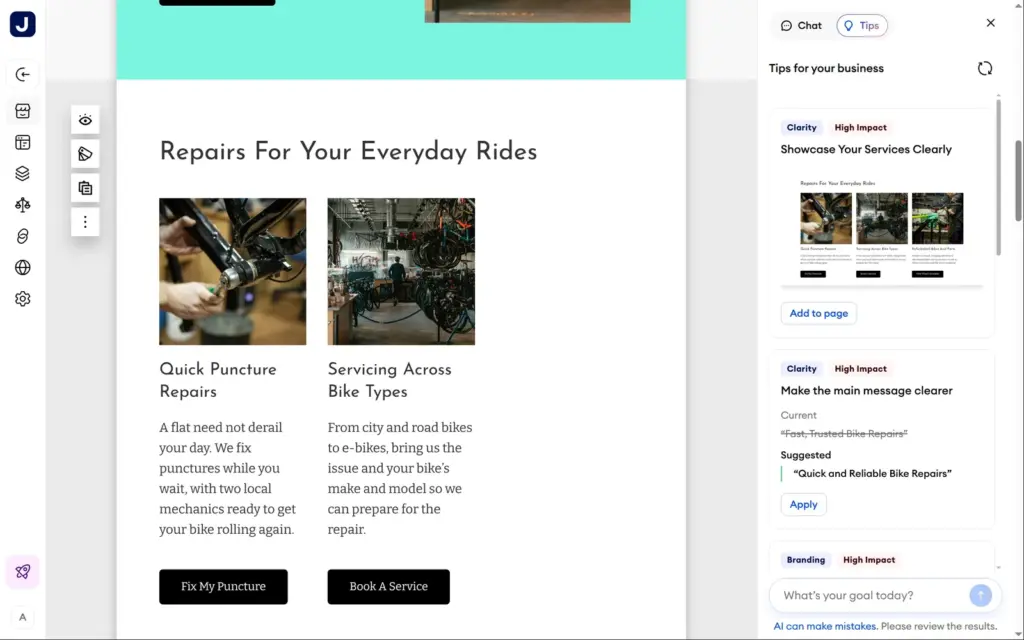Click the Tips for your business heading
The height and width of the screenshot is (640, 1024).
(826, 69)
